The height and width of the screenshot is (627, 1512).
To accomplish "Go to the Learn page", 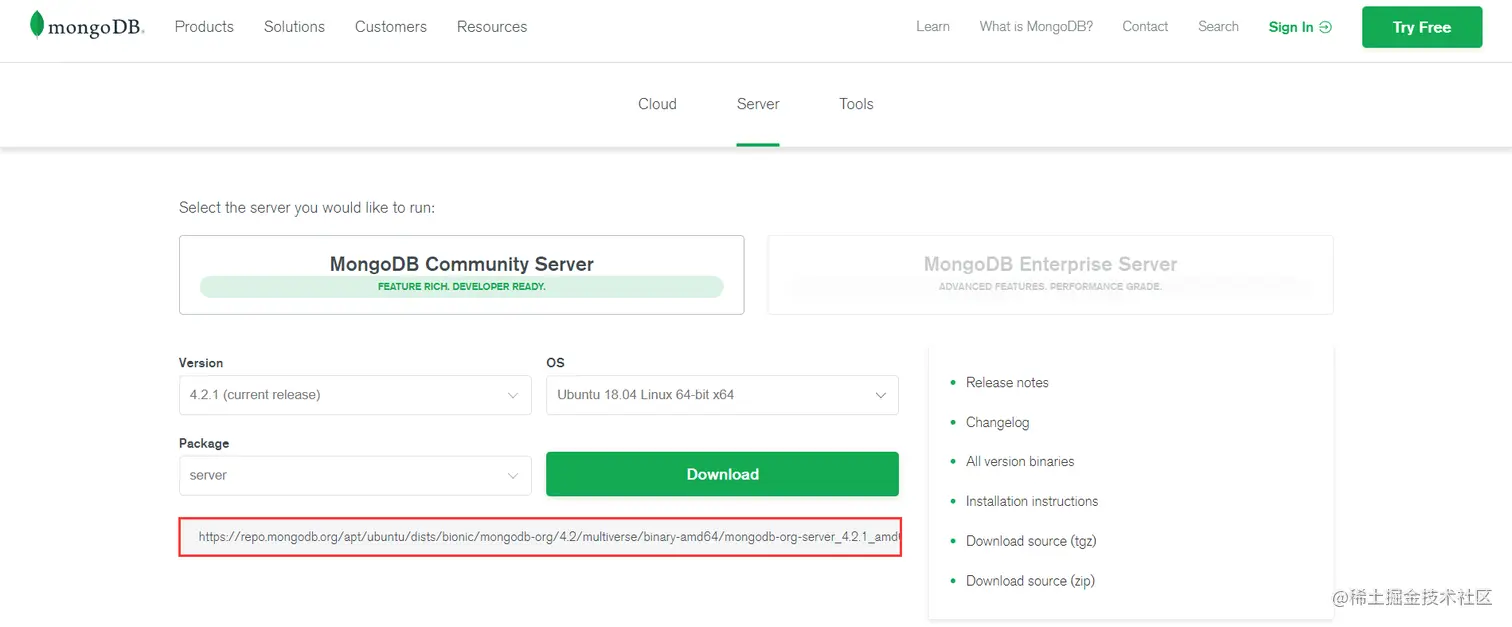I will coord(933,27).
